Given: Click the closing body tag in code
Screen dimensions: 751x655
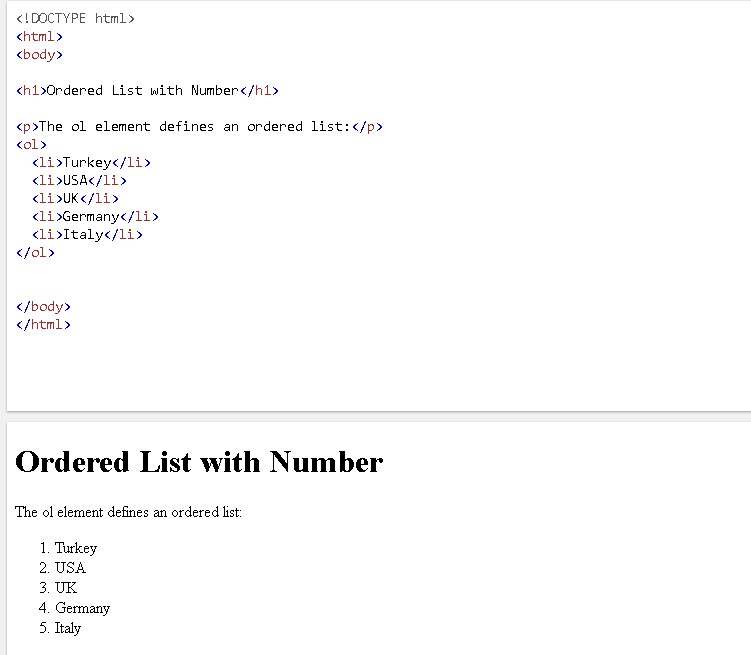Looking at the screenshot, I should coord(43,307).
